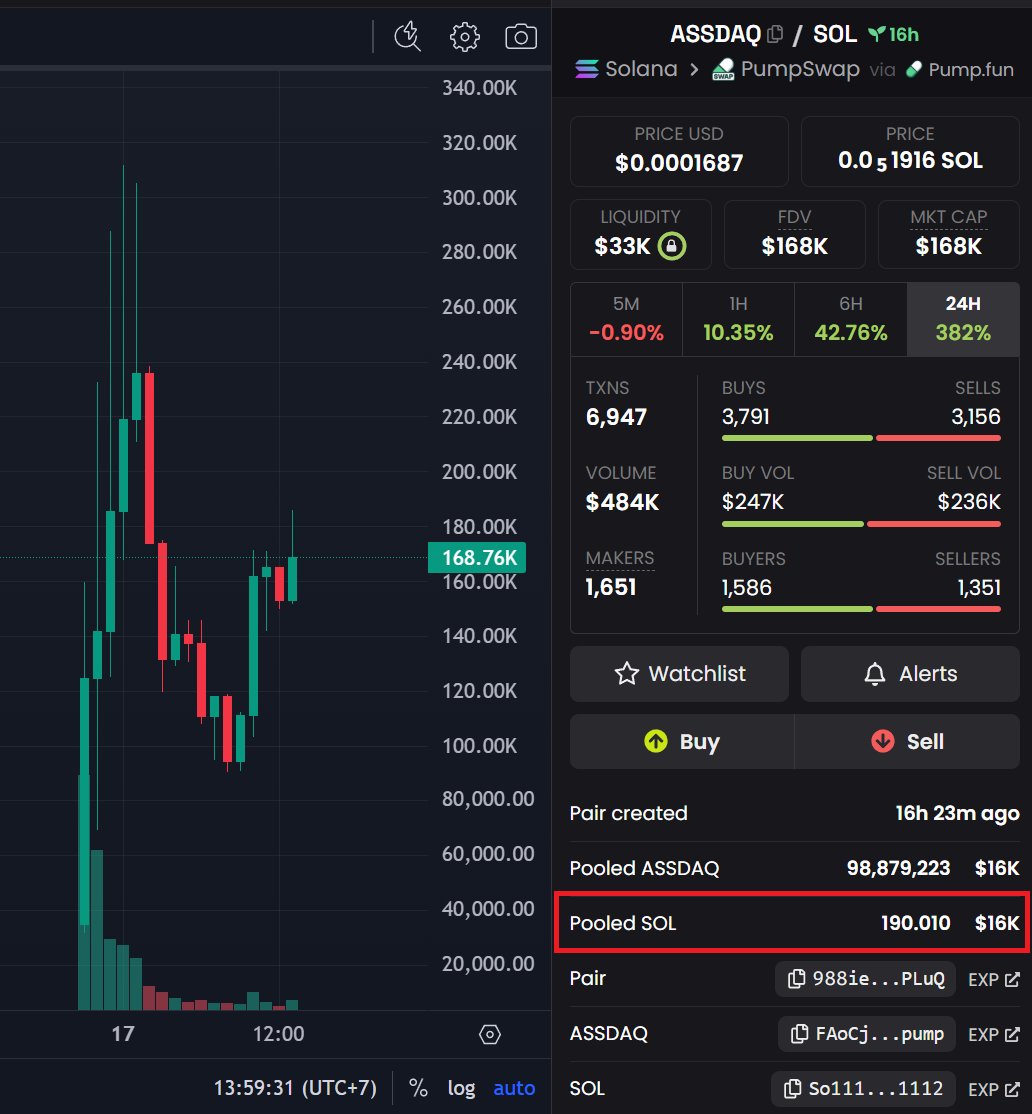Click the Solana chain logo
This screenshot has width=1032, height=1114.
click(x=587, y=69)
